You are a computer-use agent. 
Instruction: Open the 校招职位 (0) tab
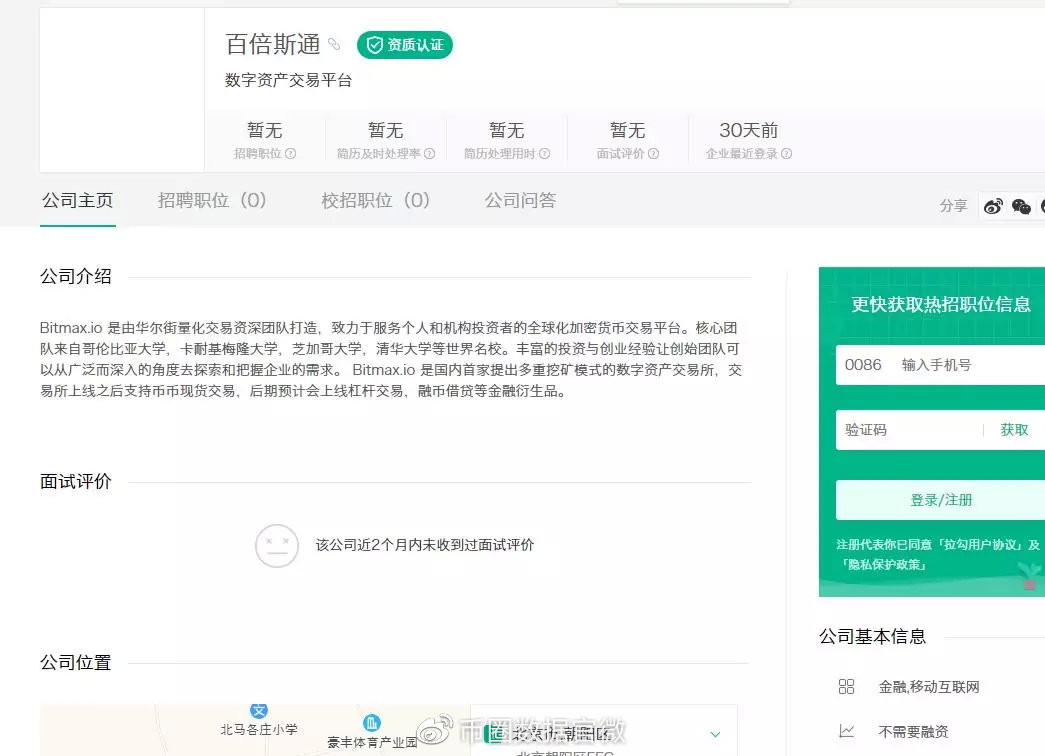pos(375,200)
